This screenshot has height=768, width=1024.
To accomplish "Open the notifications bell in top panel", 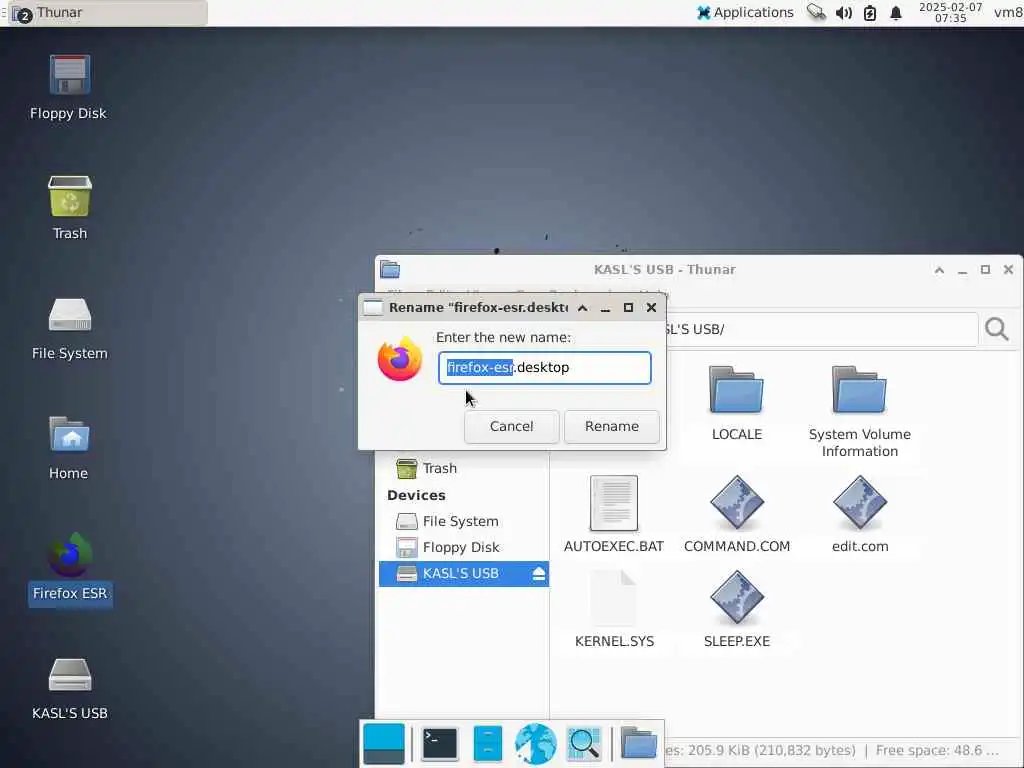I will 896,13.
